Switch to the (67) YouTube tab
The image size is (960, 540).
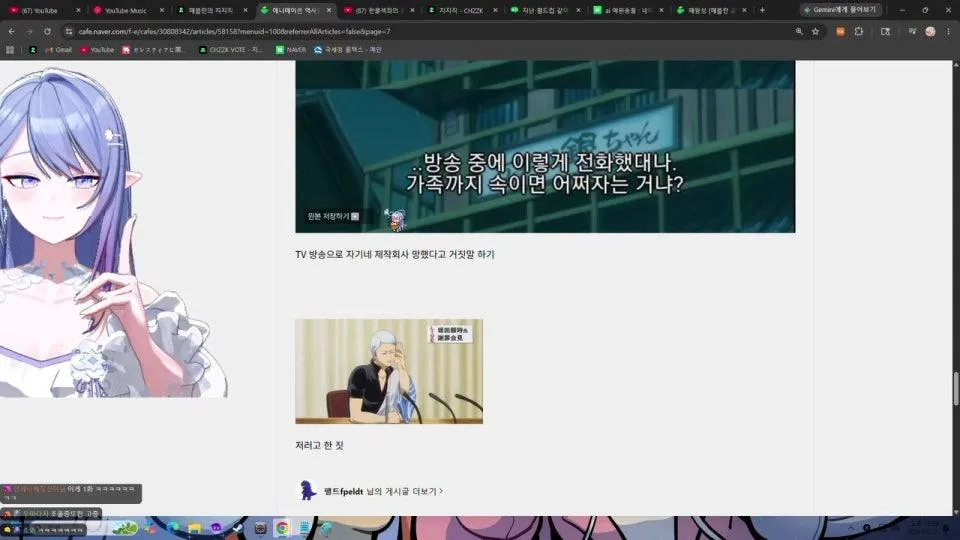click(x=45, y=10)
